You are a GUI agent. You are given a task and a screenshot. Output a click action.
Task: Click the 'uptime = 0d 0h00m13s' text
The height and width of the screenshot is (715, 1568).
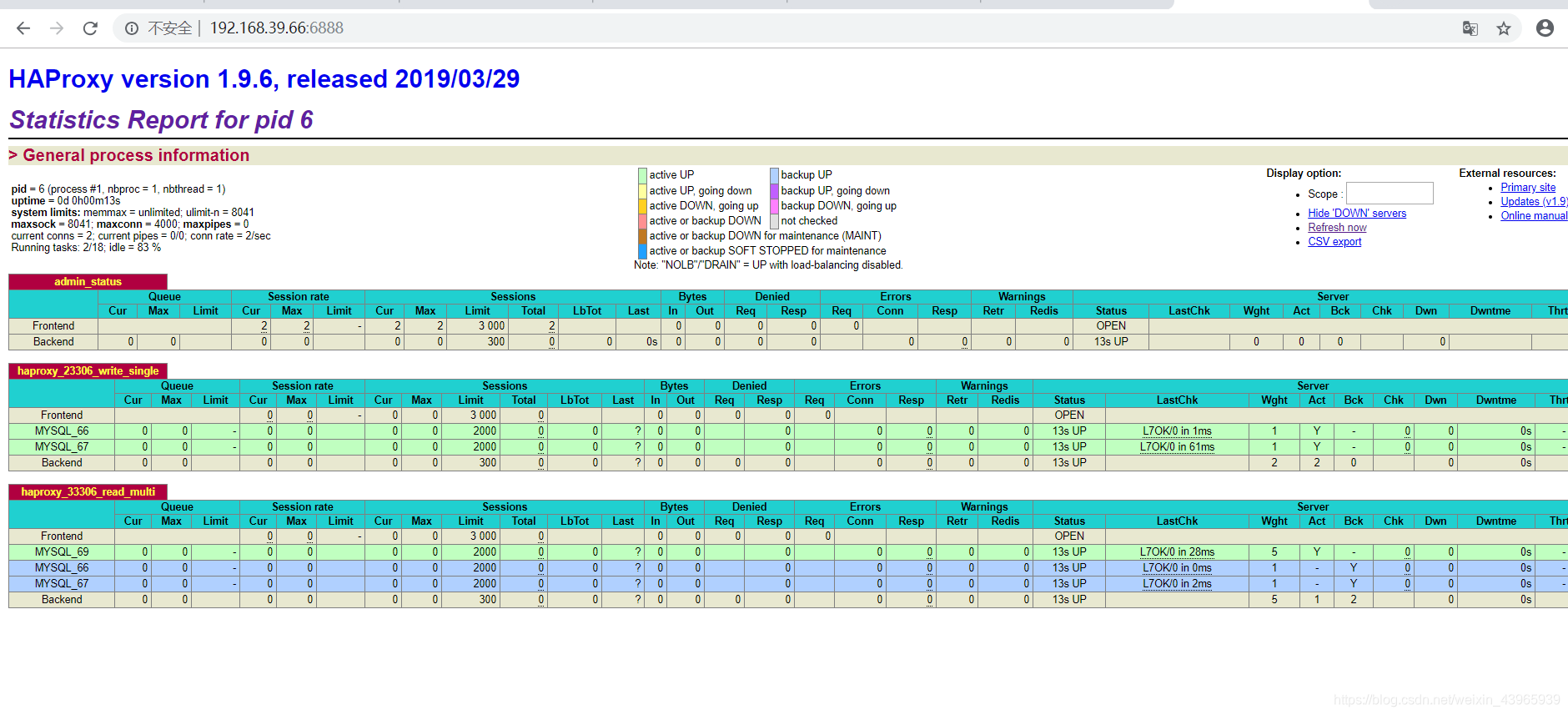[66, 201]
